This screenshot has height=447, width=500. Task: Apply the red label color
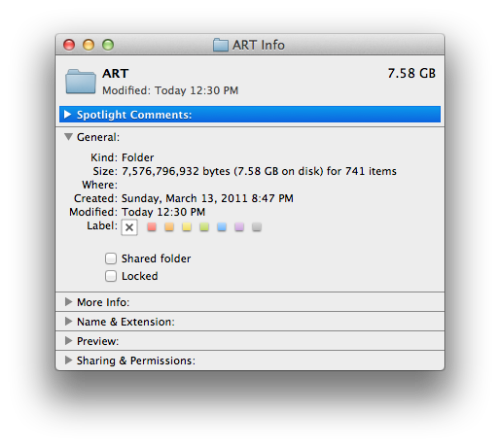152,227
